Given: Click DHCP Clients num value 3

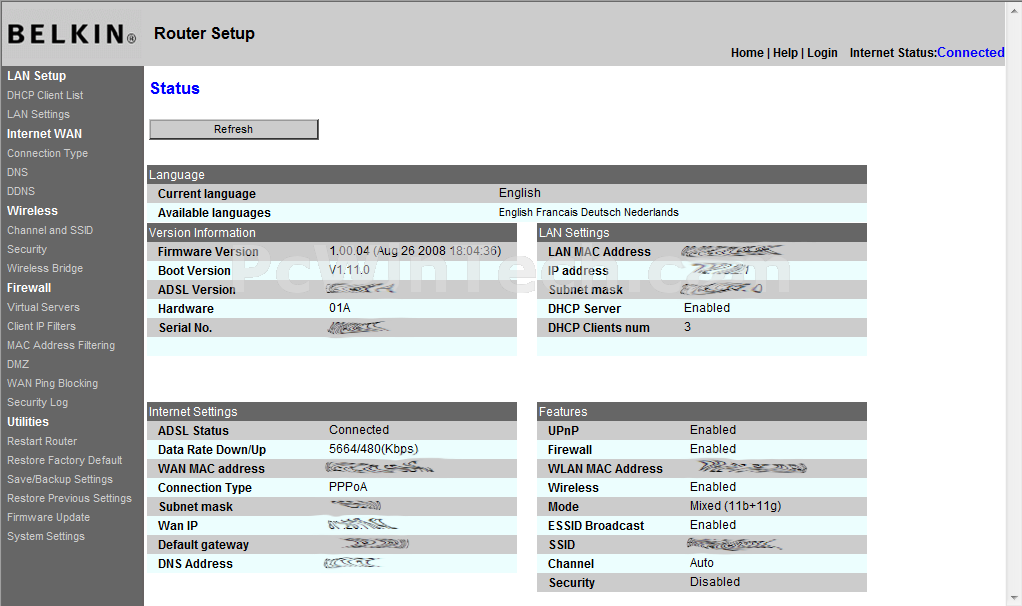Looking at the screenshot, I should tap(688, 327).
